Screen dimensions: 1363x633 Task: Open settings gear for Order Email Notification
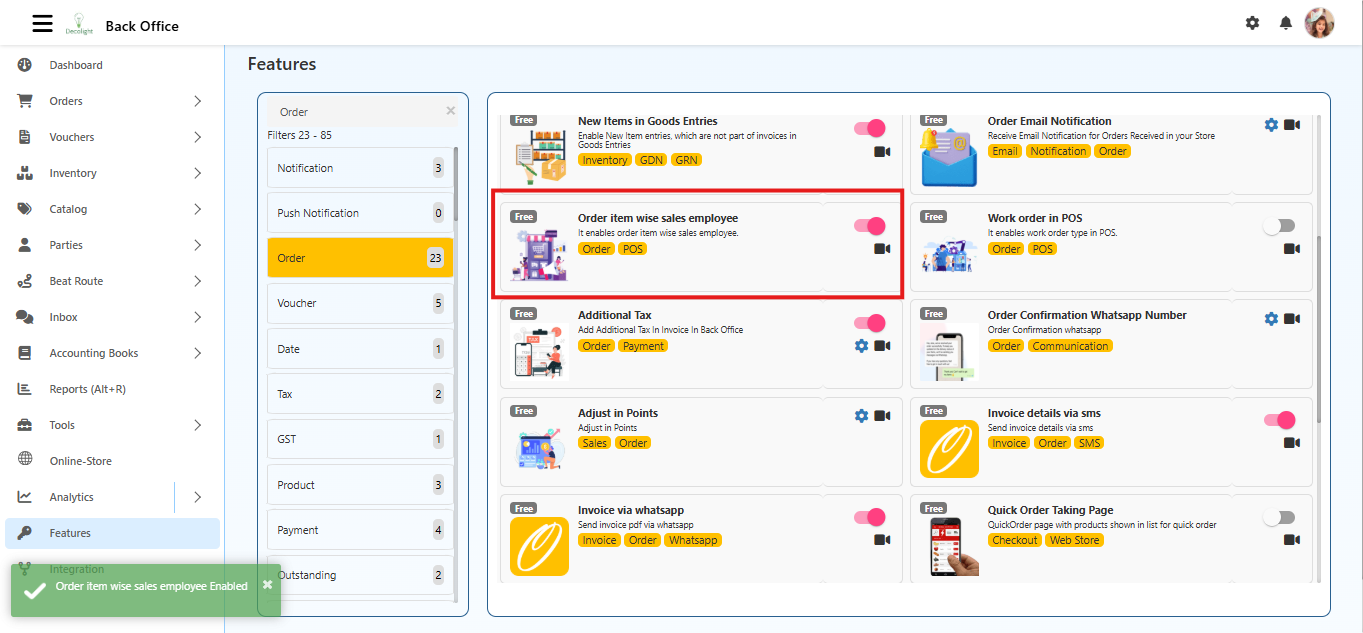(1271, 125)
